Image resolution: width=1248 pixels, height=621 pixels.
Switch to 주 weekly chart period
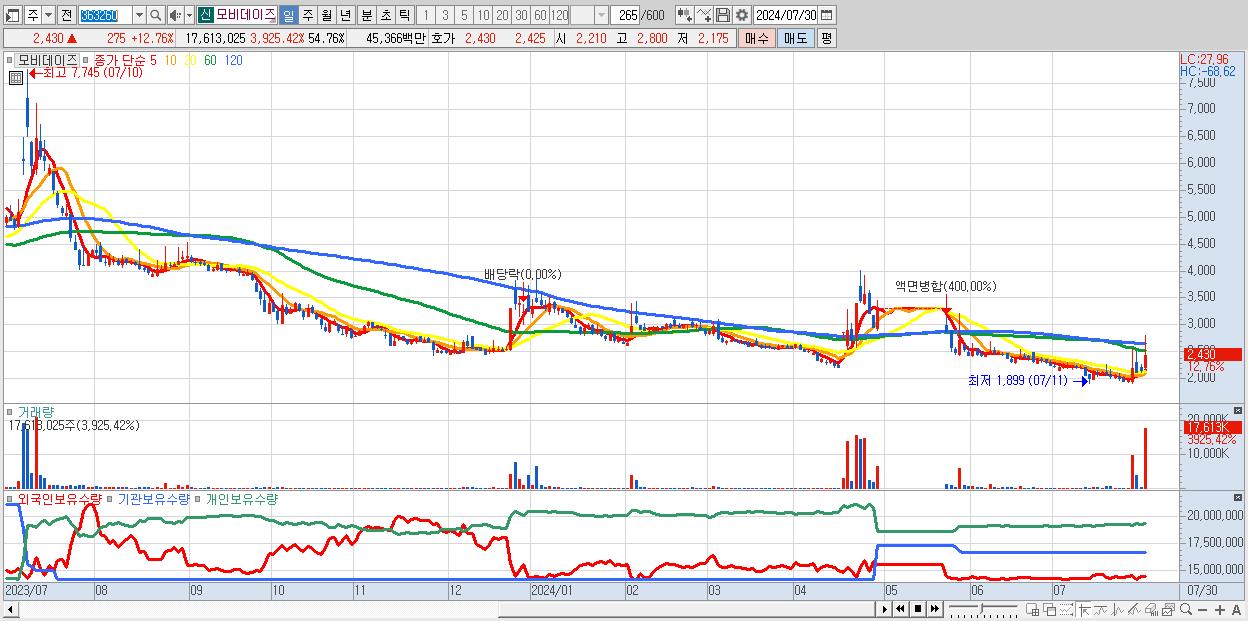[307, 15]
